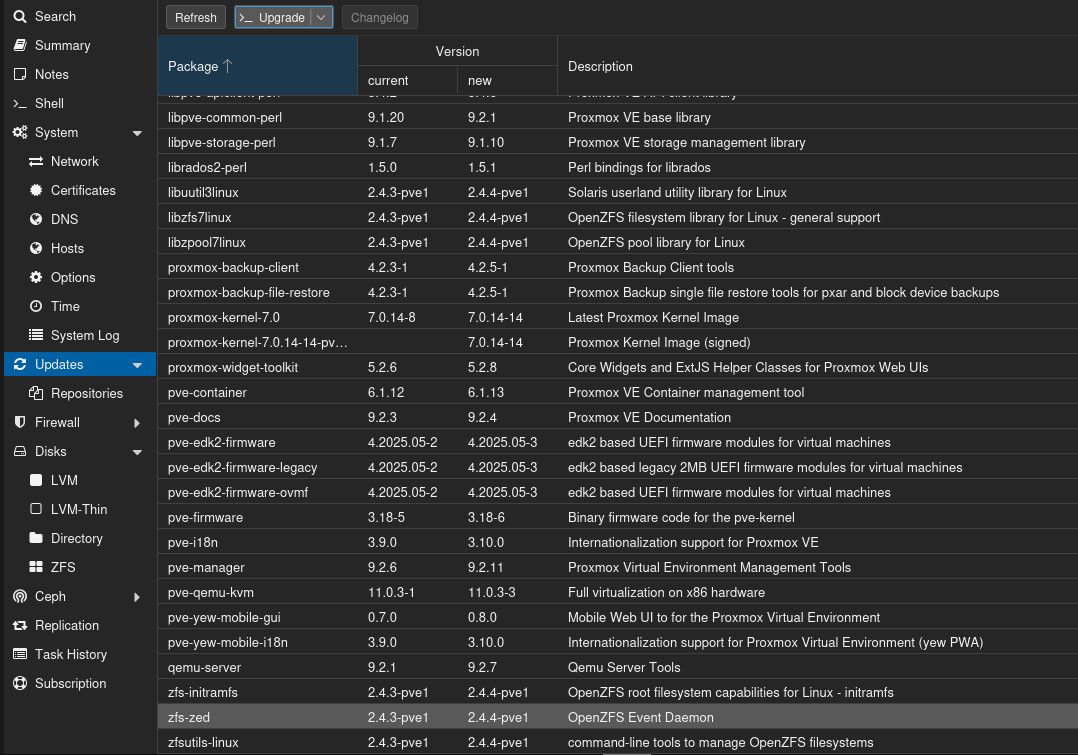Viewport: 1078px width, 755px height.
Task: Click the Ceph logo icon
Action: [20, 596]
